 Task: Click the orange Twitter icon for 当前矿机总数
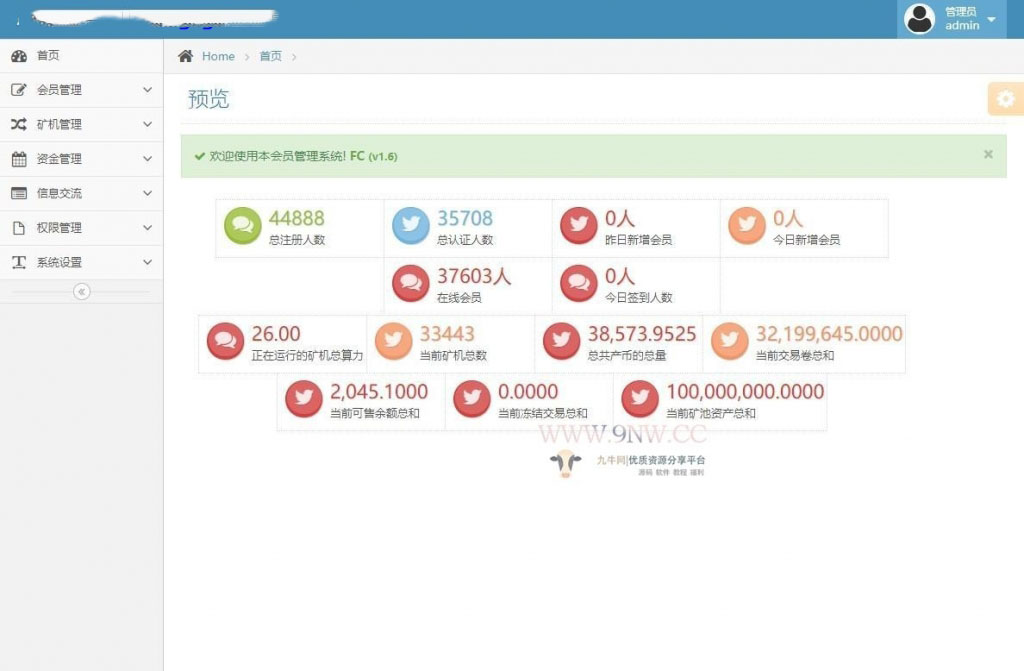[x=393, y=341]
